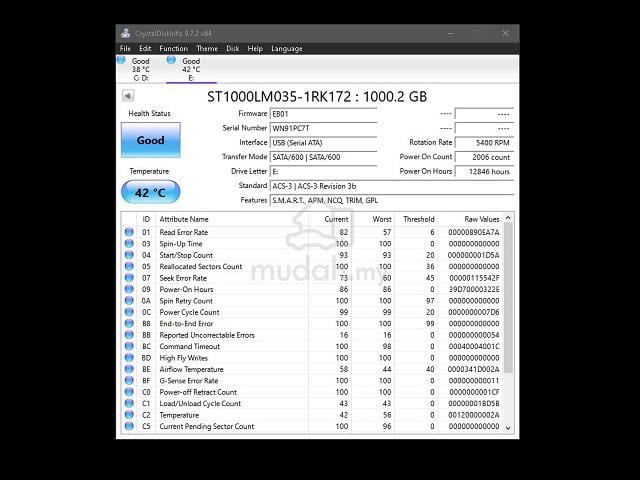
Task: Click the scroll up arrow of attribute list
Action: pos(508,218)
